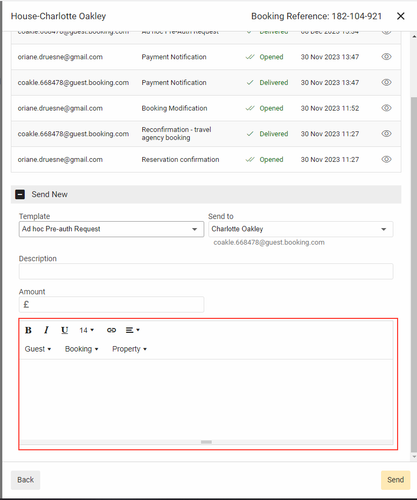
Task: View the Reconfirmation travel agency booking email
Action: 386,134
